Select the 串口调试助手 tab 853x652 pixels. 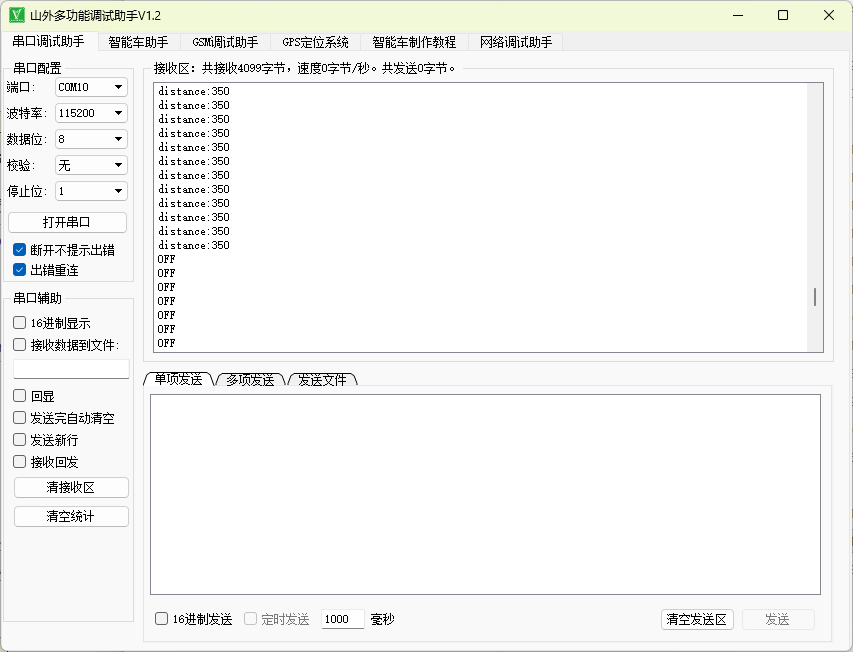pyautogui.click(x=49, y=41)
